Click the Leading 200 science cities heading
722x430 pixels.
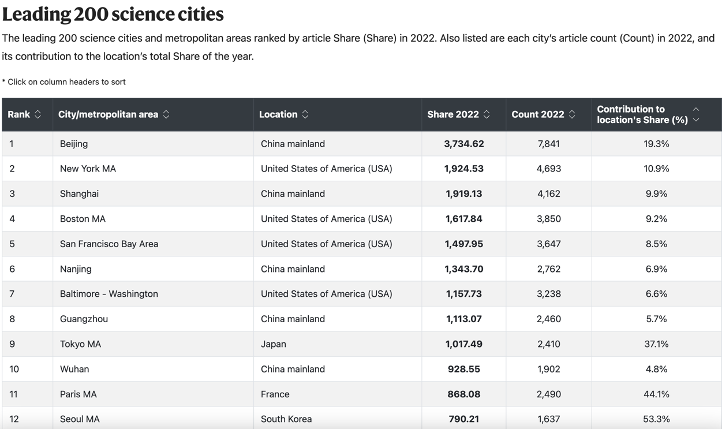point(113,15)
